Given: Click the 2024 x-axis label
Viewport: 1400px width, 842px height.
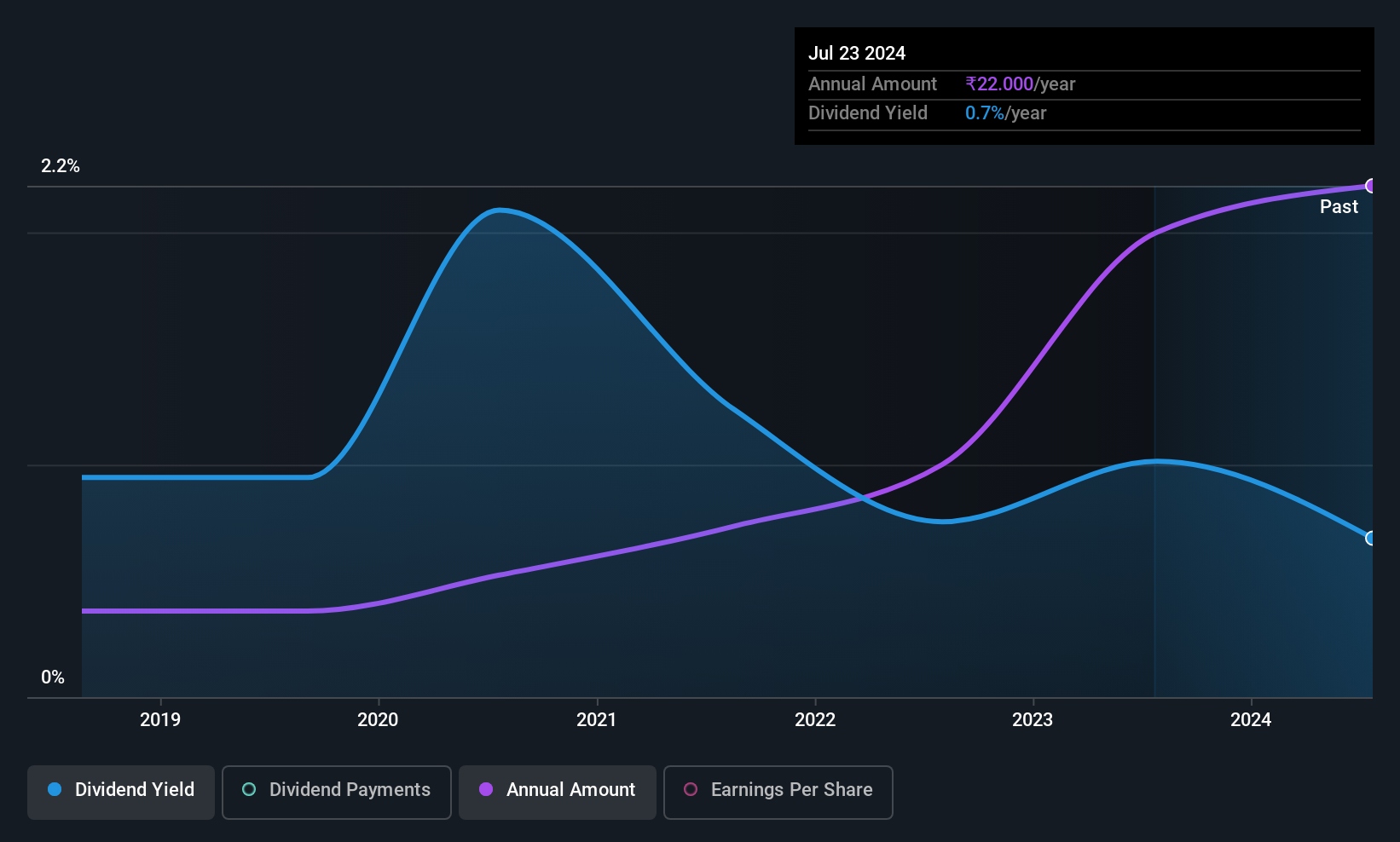Looking at the screenshot, I should click(1251, 720).
